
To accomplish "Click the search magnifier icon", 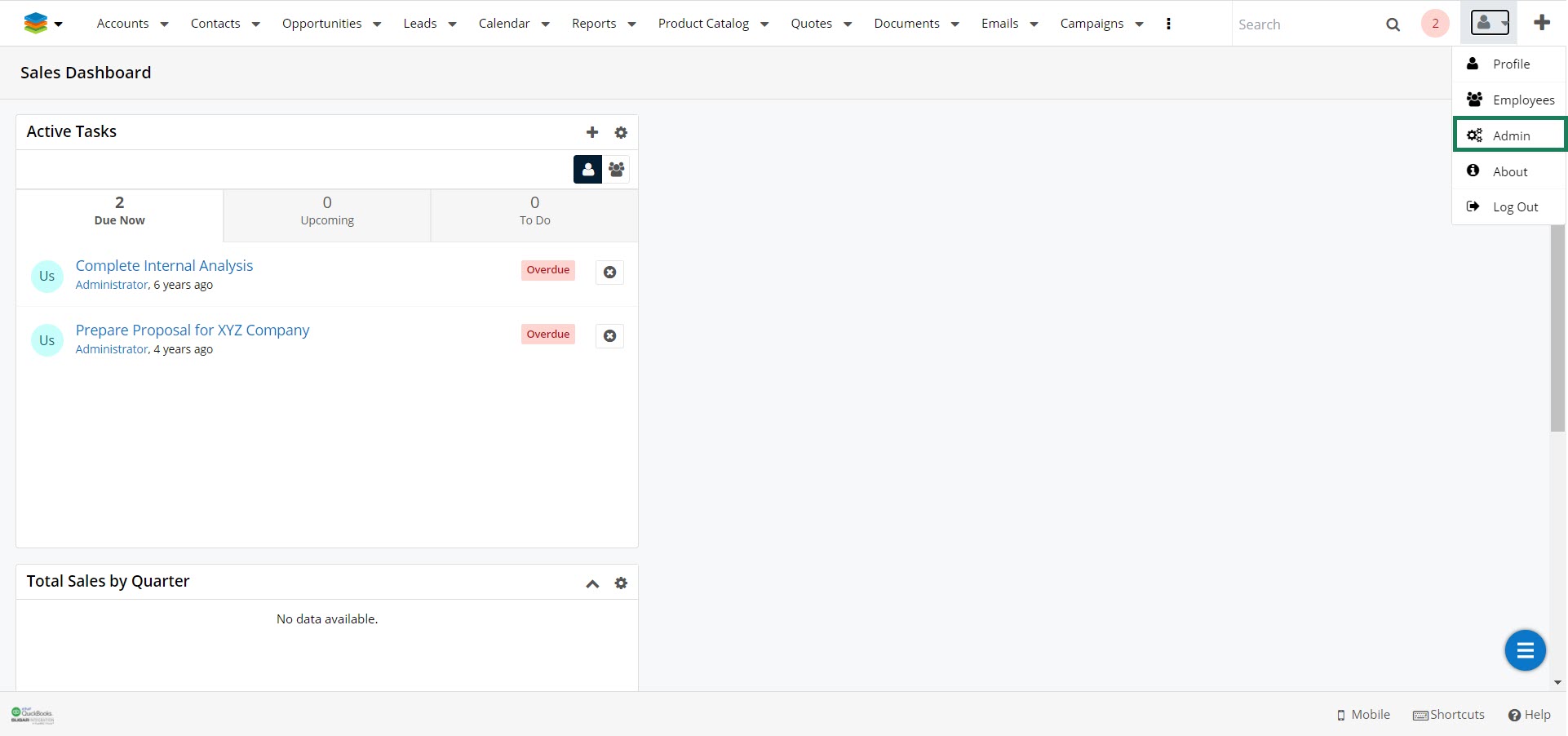I will [x=1393, y=24].
